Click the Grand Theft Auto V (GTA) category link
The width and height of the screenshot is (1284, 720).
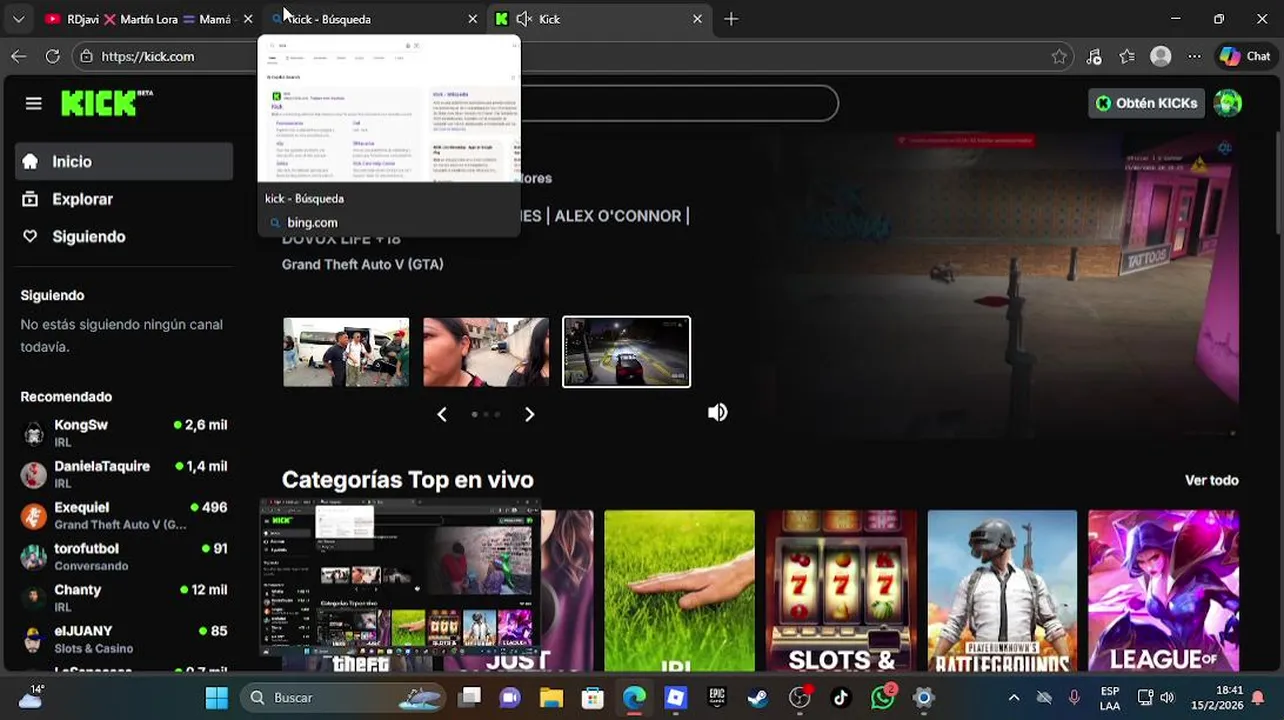pyautogui.click(x=362, y=264)
